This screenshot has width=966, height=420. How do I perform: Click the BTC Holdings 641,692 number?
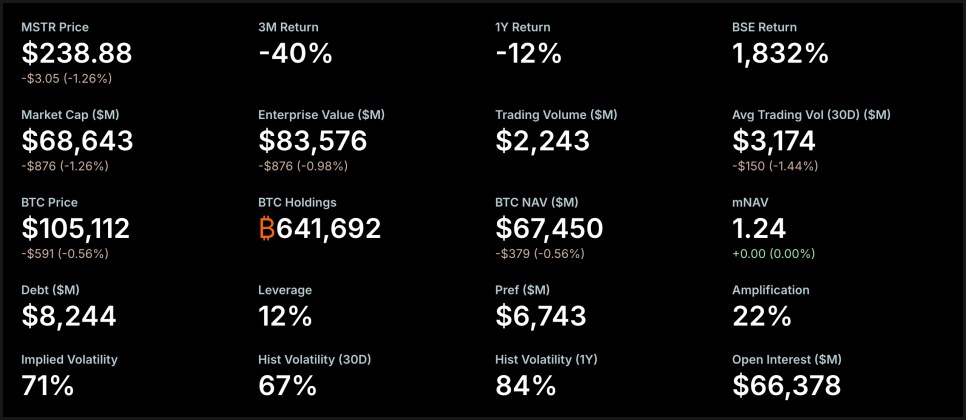point(329,229)
